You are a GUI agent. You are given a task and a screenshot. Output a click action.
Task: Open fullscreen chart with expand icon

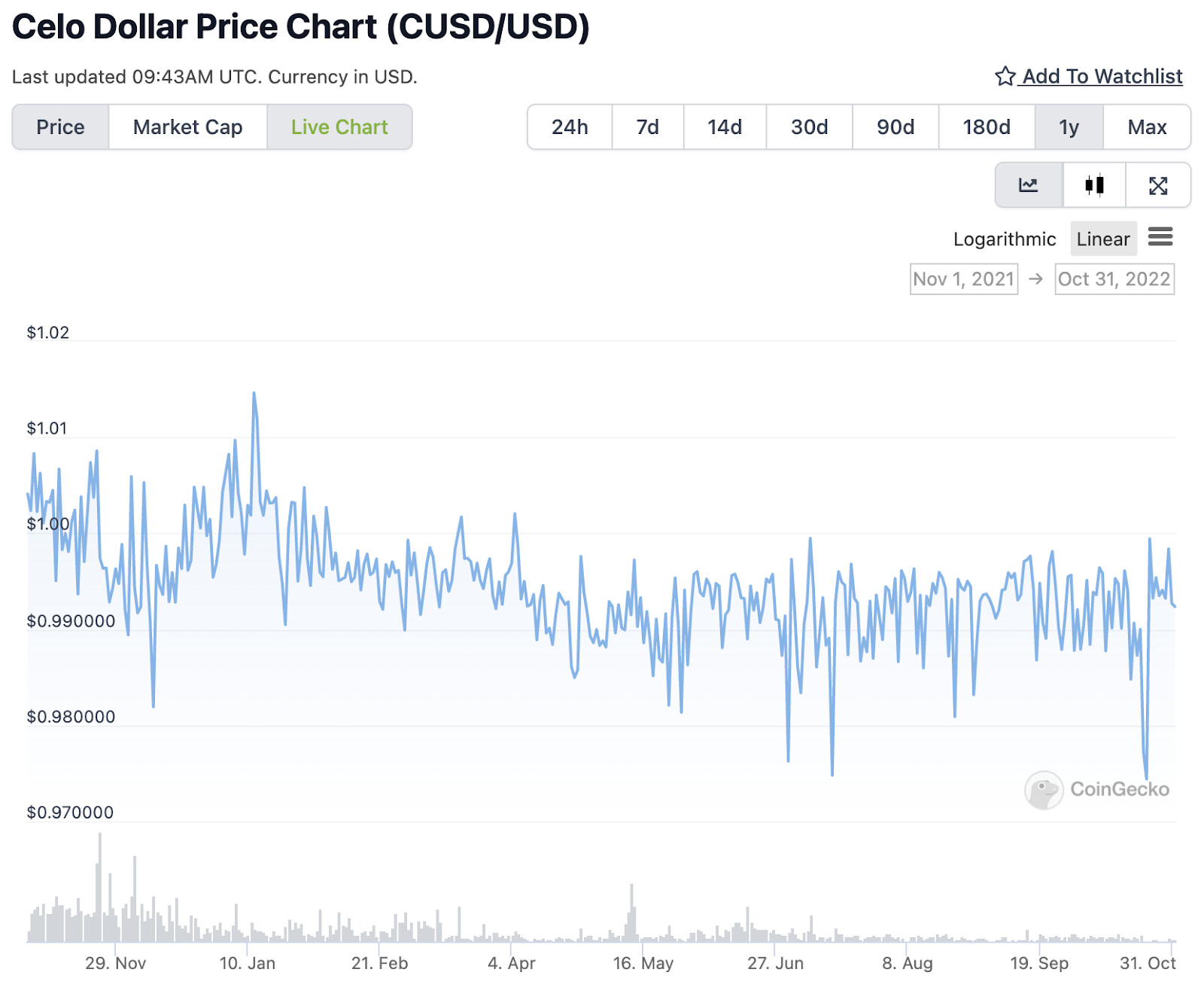(1158, 185)
